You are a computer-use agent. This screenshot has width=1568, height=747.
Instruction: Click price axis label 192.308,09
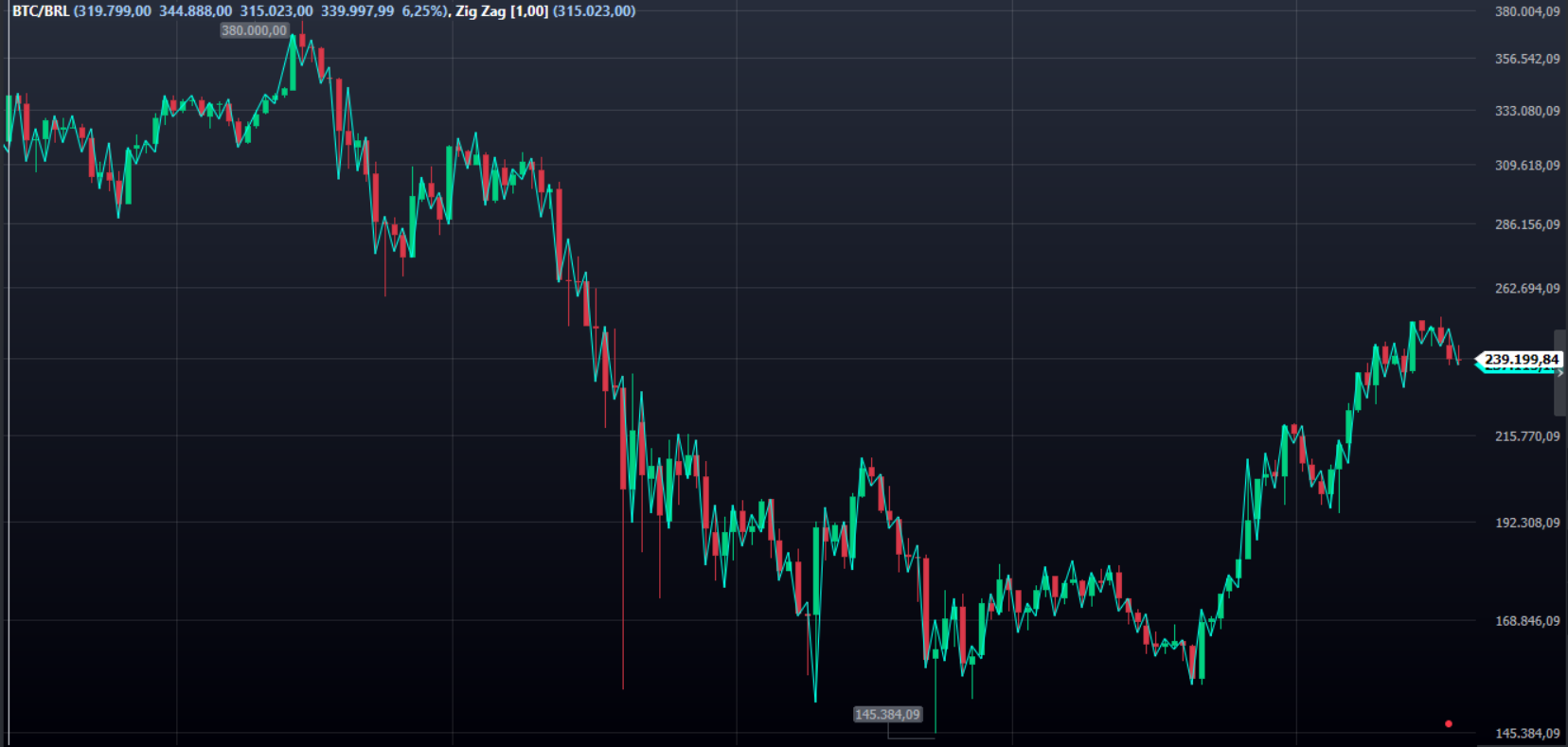point(1527,522)
